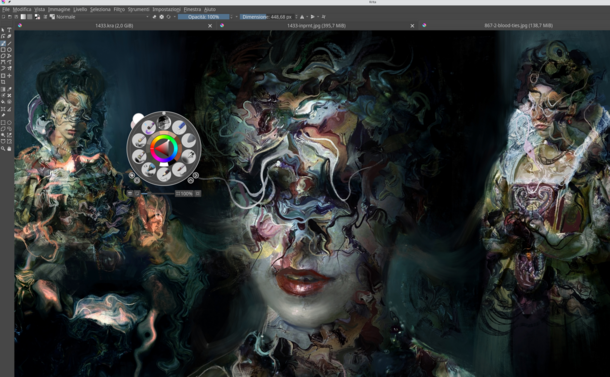Screen dimensions: 610x377
Task: Select the Polyline tool
Action: coord(9,56)
